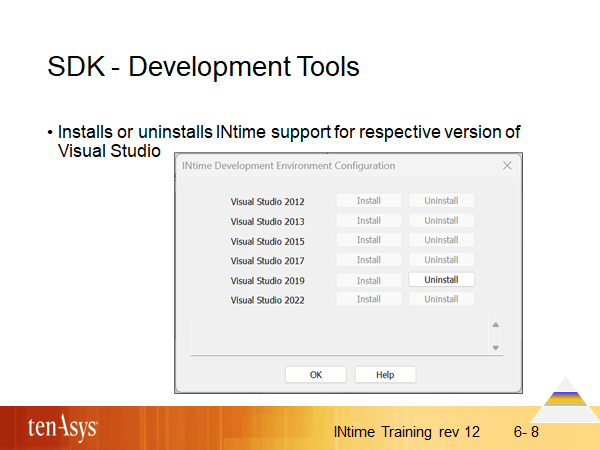600x450 pixels.
Task: Click Install for Visual Studio 2017
Action: pyautogui.click(x=369, y=260)
